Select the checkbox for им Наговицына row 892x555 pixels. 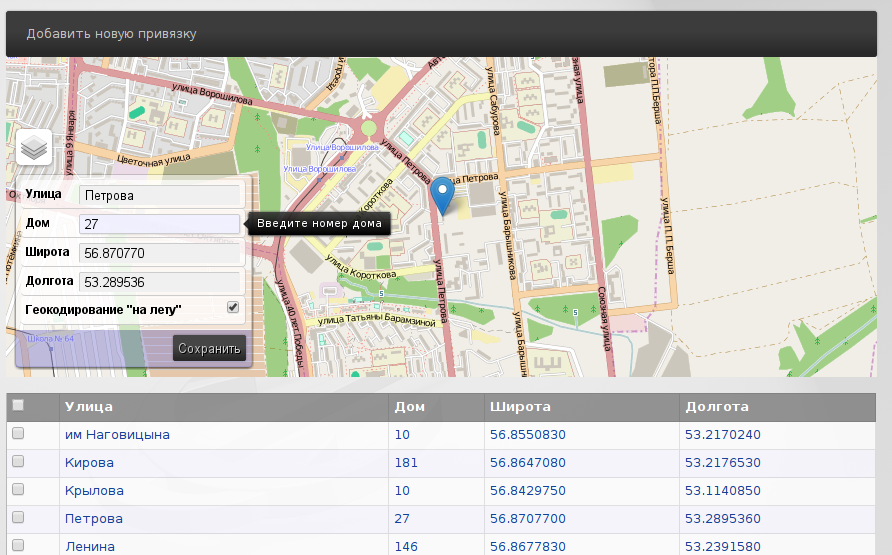point(17,434)
